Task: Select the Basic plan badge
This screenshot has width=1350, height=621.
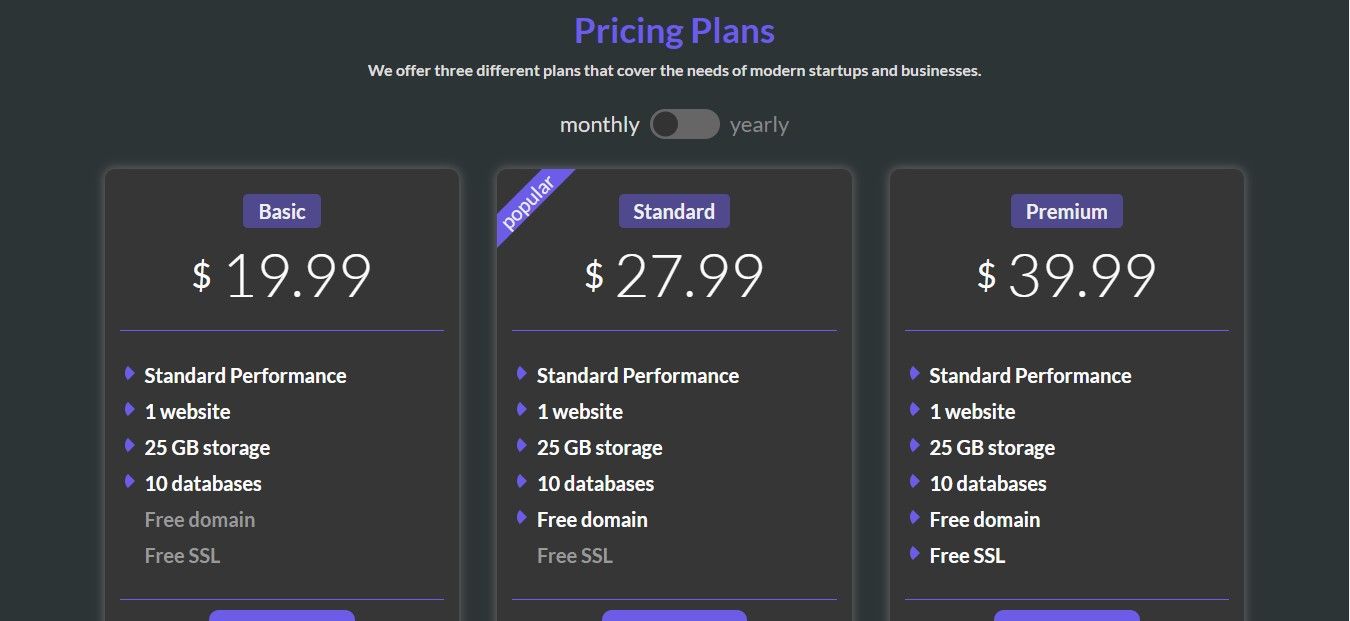Action: pyautogui.click(x=282, y=211)
